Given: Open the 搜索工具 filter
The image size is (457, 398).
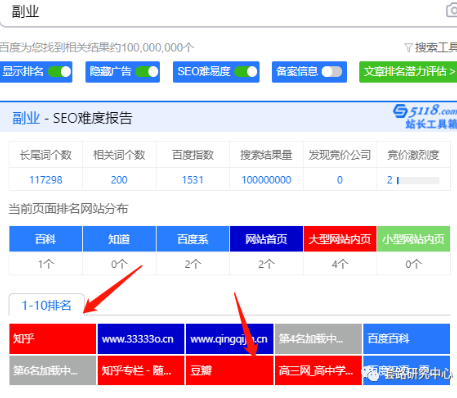Looking at the screenshot, I should coord(430,48).
